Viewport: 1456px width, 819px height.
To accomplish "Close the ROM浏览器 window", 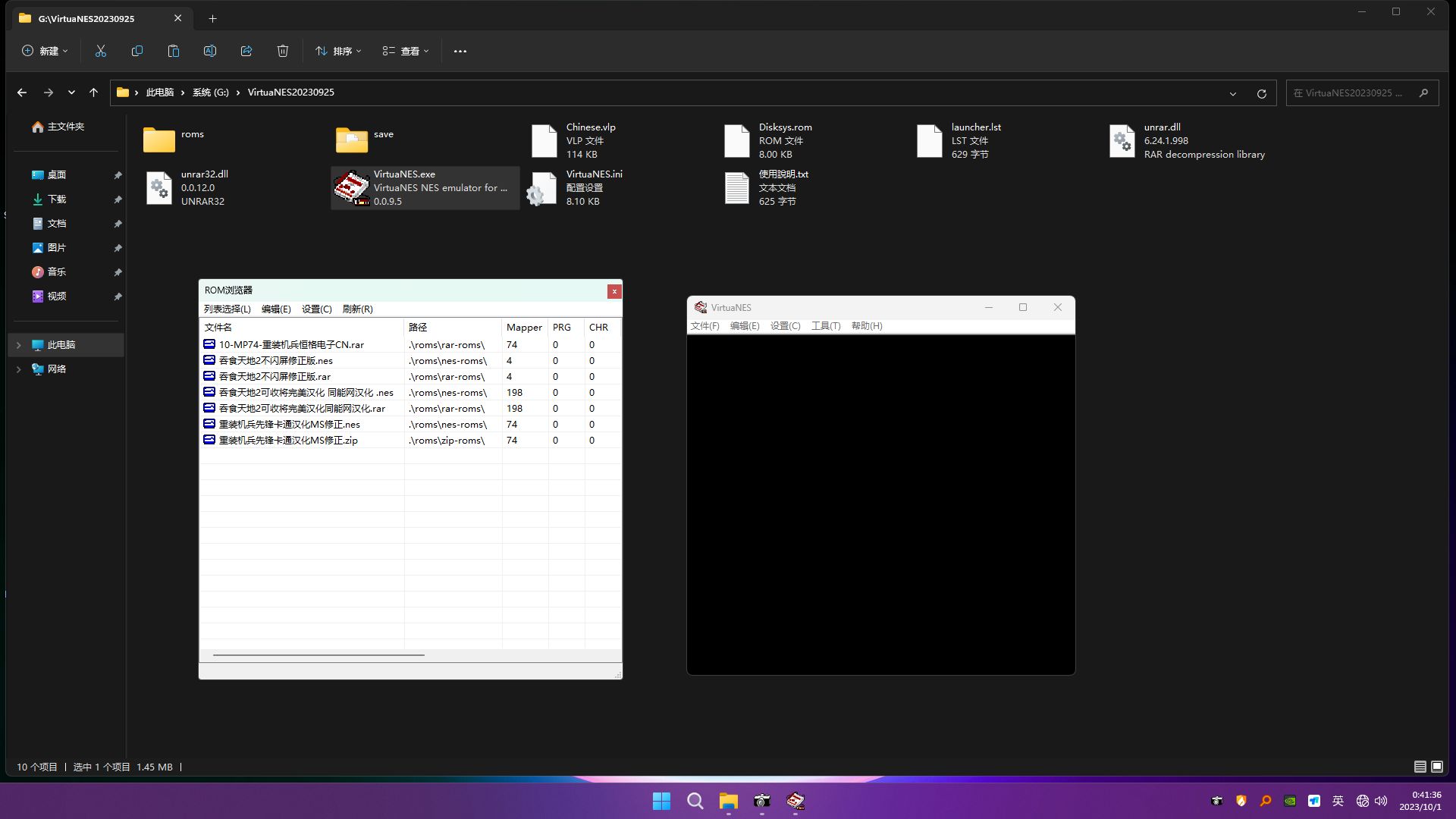I will click(614, 291).
